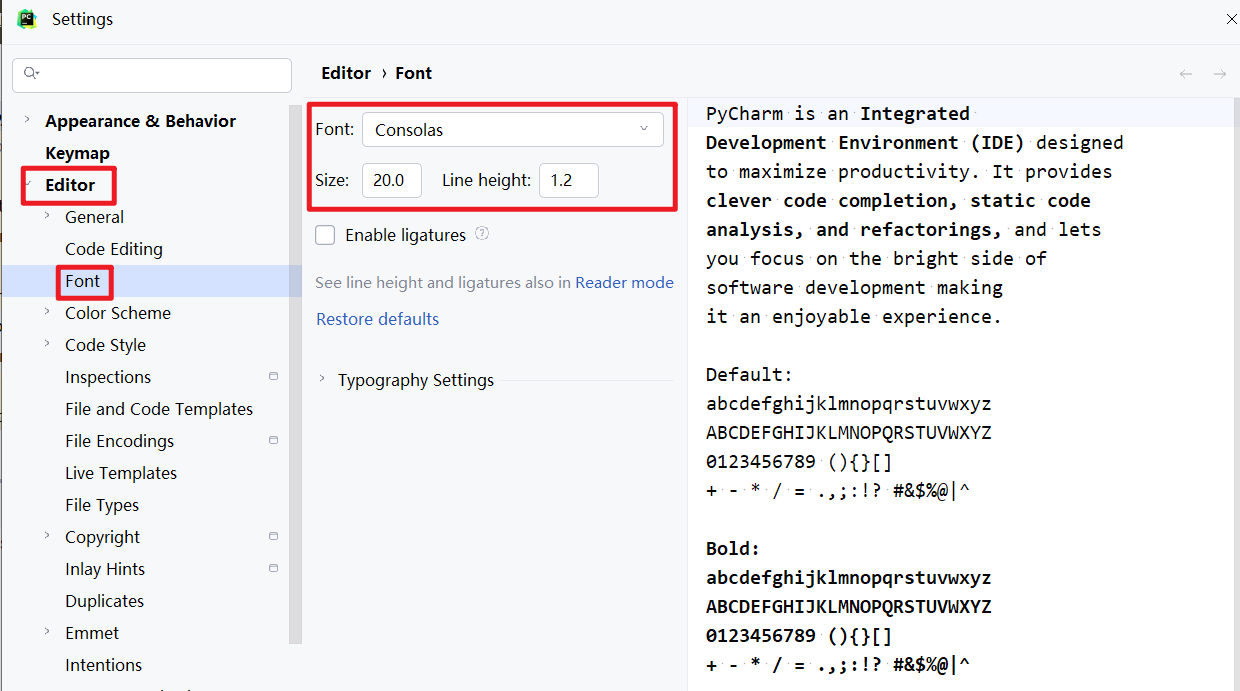Screen dimensions: 1240x691
Task: Click project-level marker icon beside Inspections
Action: point(274,376)
